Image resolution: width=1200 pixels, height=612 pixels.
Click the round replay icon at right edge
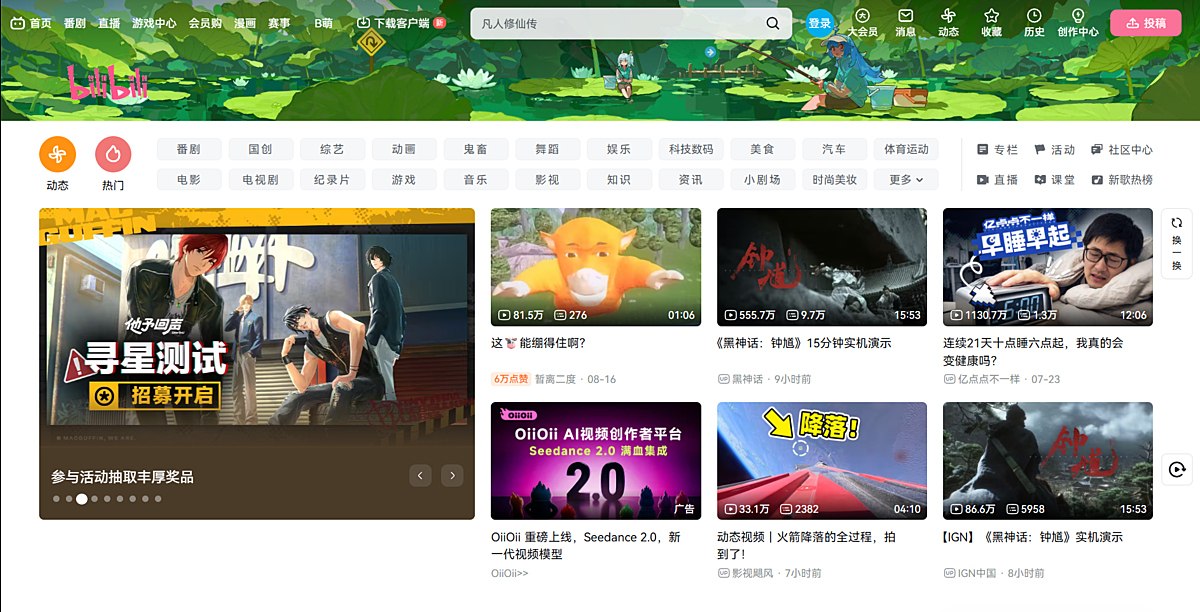pyautogui.click(x=1177, y=469)
